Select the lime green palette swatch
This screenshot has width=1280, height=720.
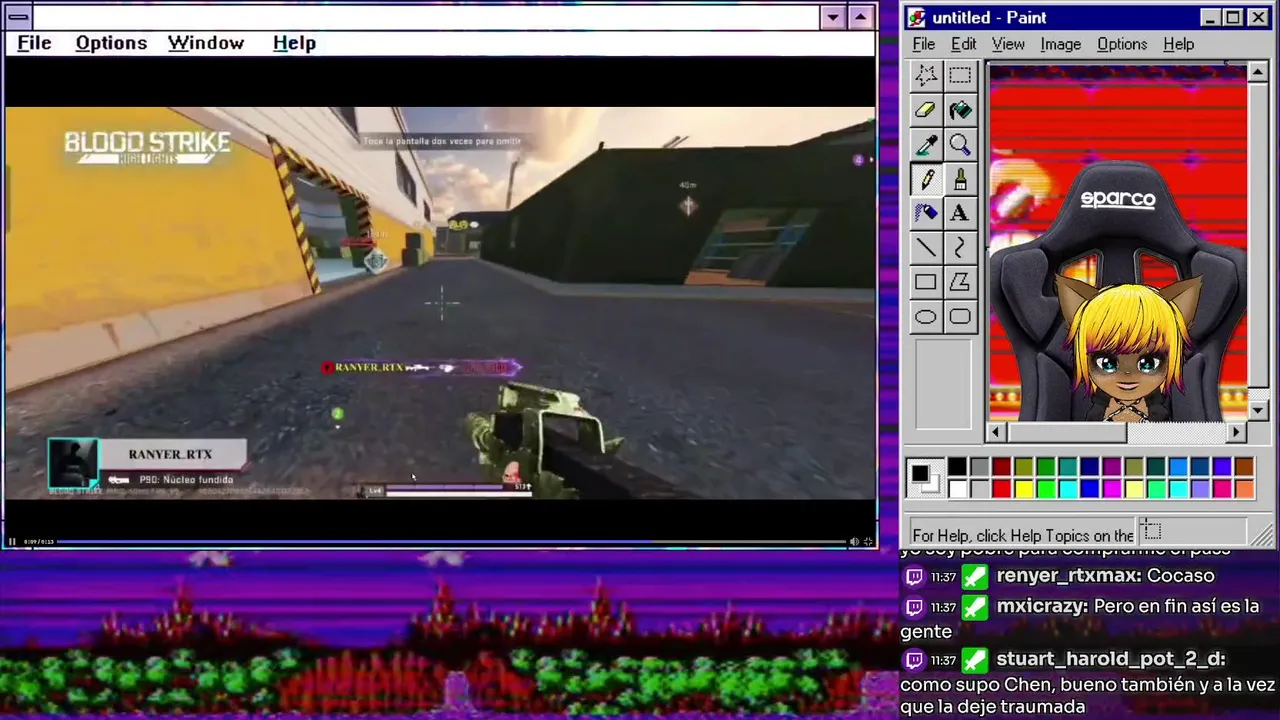(1045, 488)
